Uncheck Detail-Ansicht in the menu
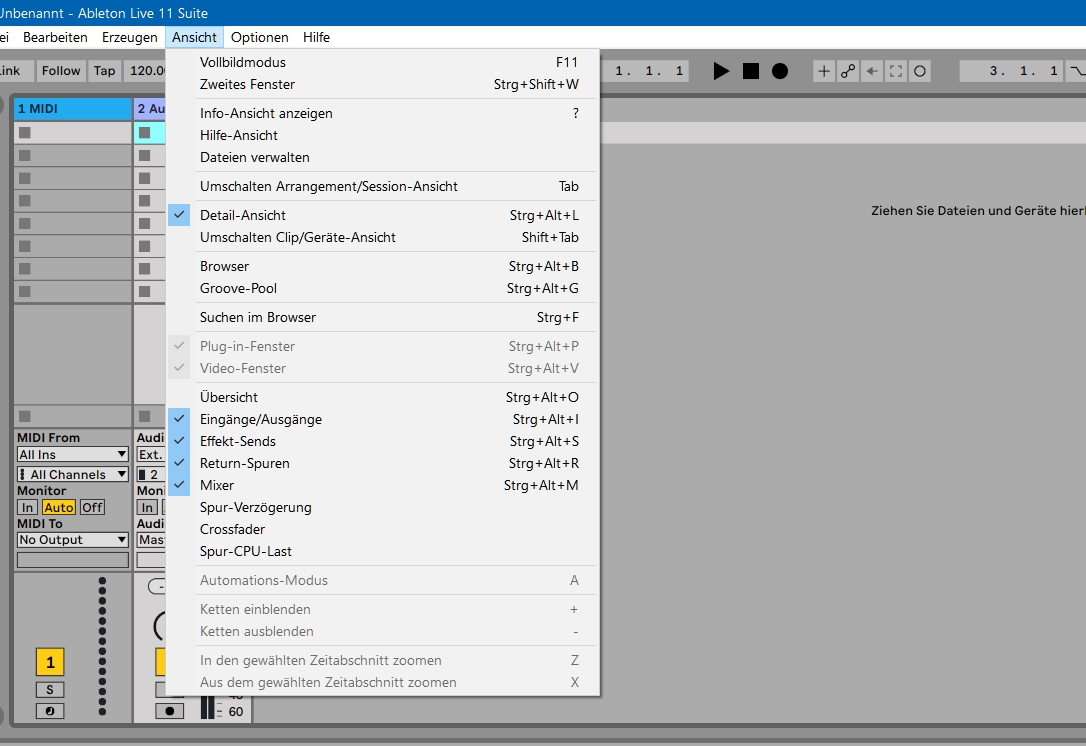Screen dimensions: 1086x746 [382, 215]
